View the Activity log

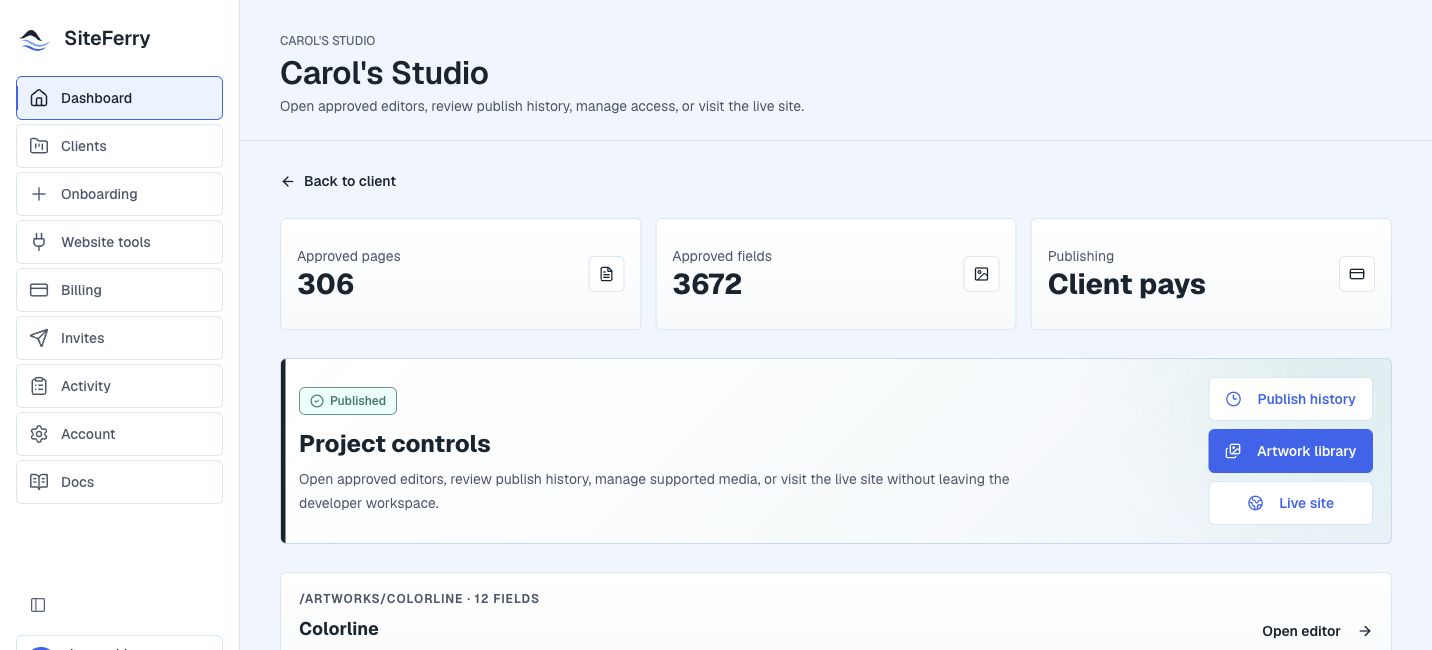119,386
